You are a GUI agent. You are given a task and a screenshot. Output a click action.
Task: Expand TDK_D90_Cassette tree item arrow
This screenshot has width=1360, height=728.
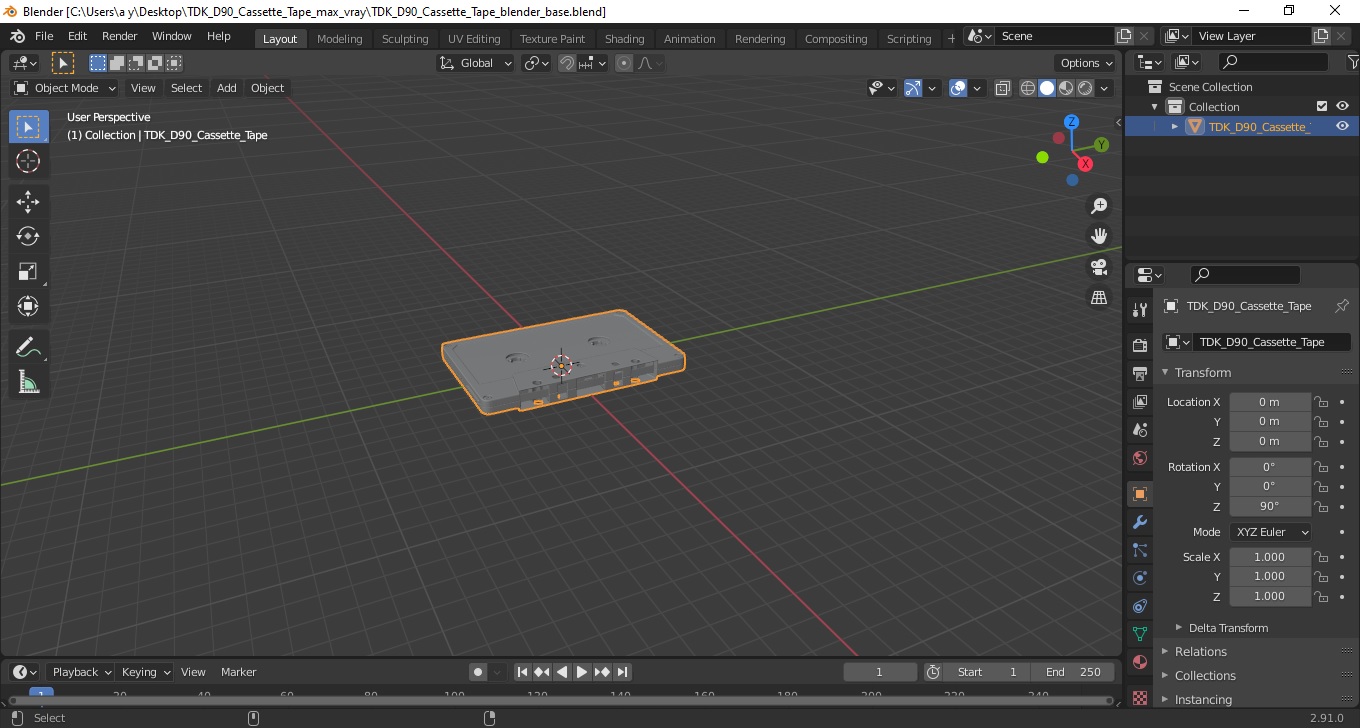(x=1175, y=126)
